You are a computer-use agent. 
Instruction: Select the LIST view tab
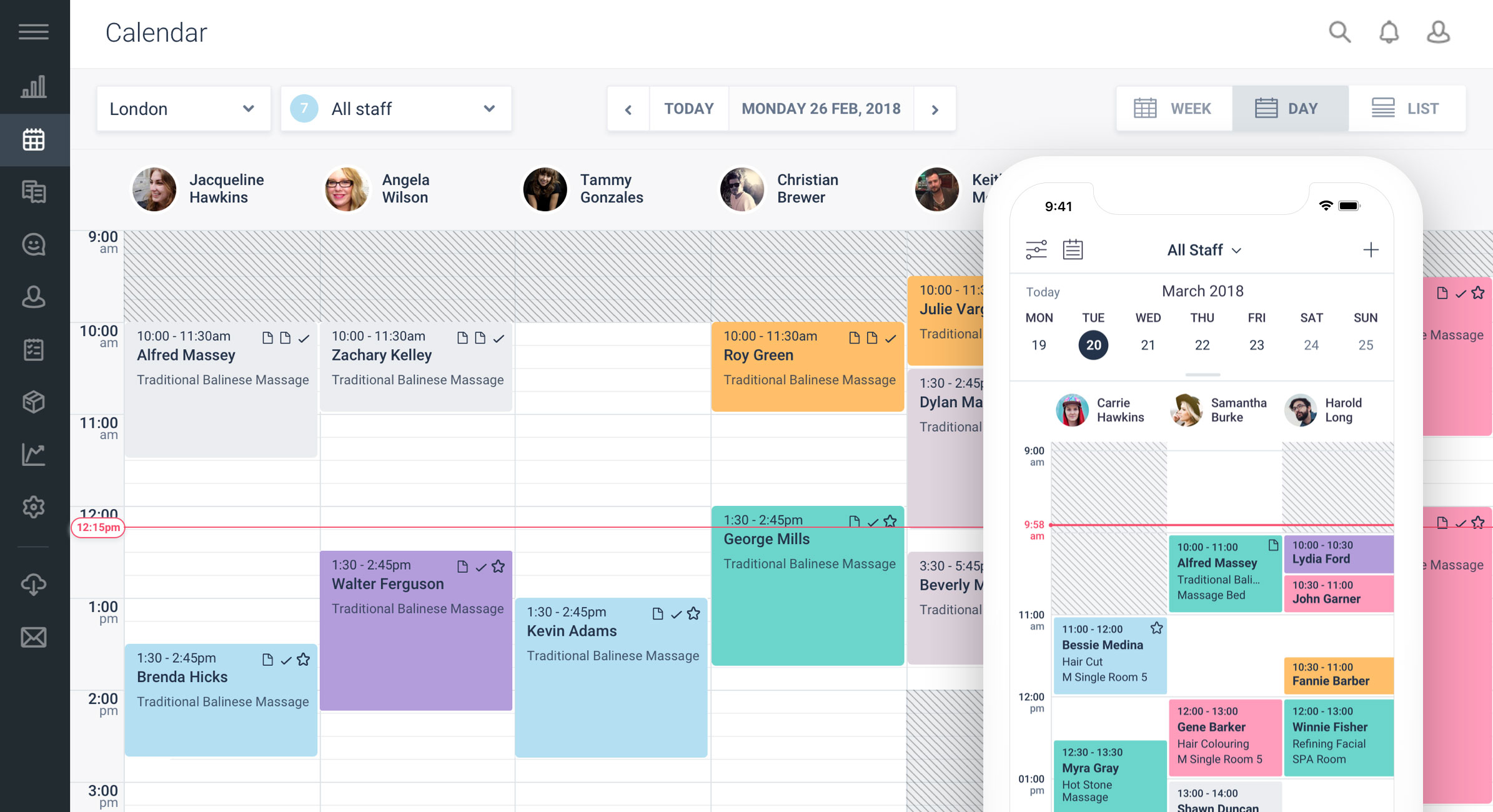coord(1406,108)
